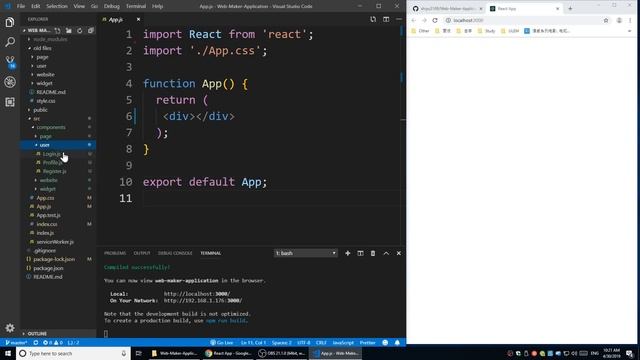The width and height of the screenshot is (640, 360).
Task: Switch to the GitHub tab in Chrome
Action: 447,8
